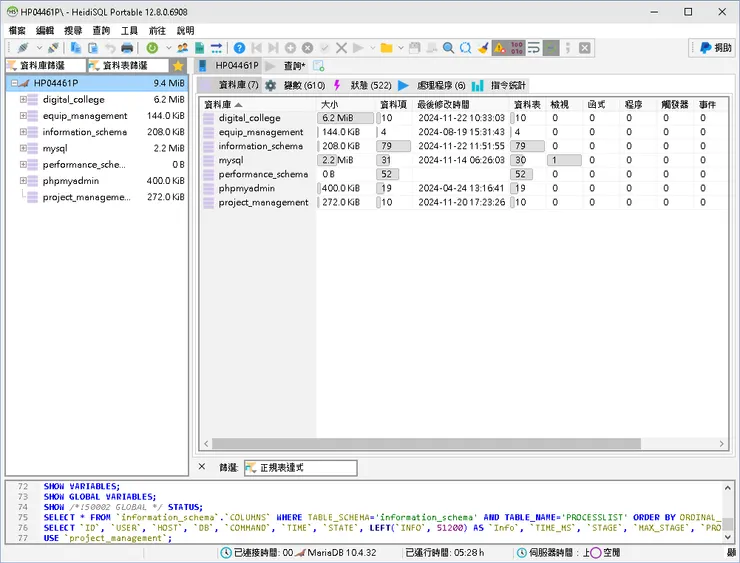Click the Copy toolbar icon

coord(76,48)
